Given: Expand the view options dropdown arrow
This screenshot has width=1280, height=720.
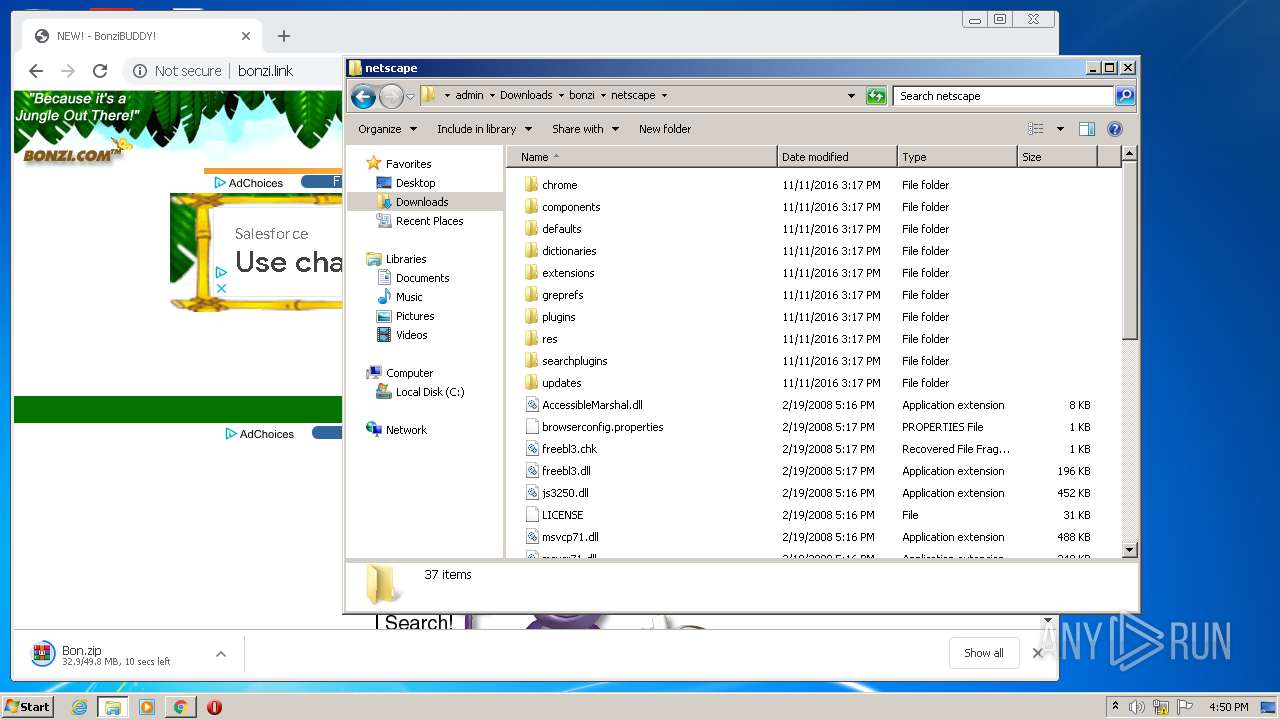Looking at the screenshot, I should [x=1060, y=129].
